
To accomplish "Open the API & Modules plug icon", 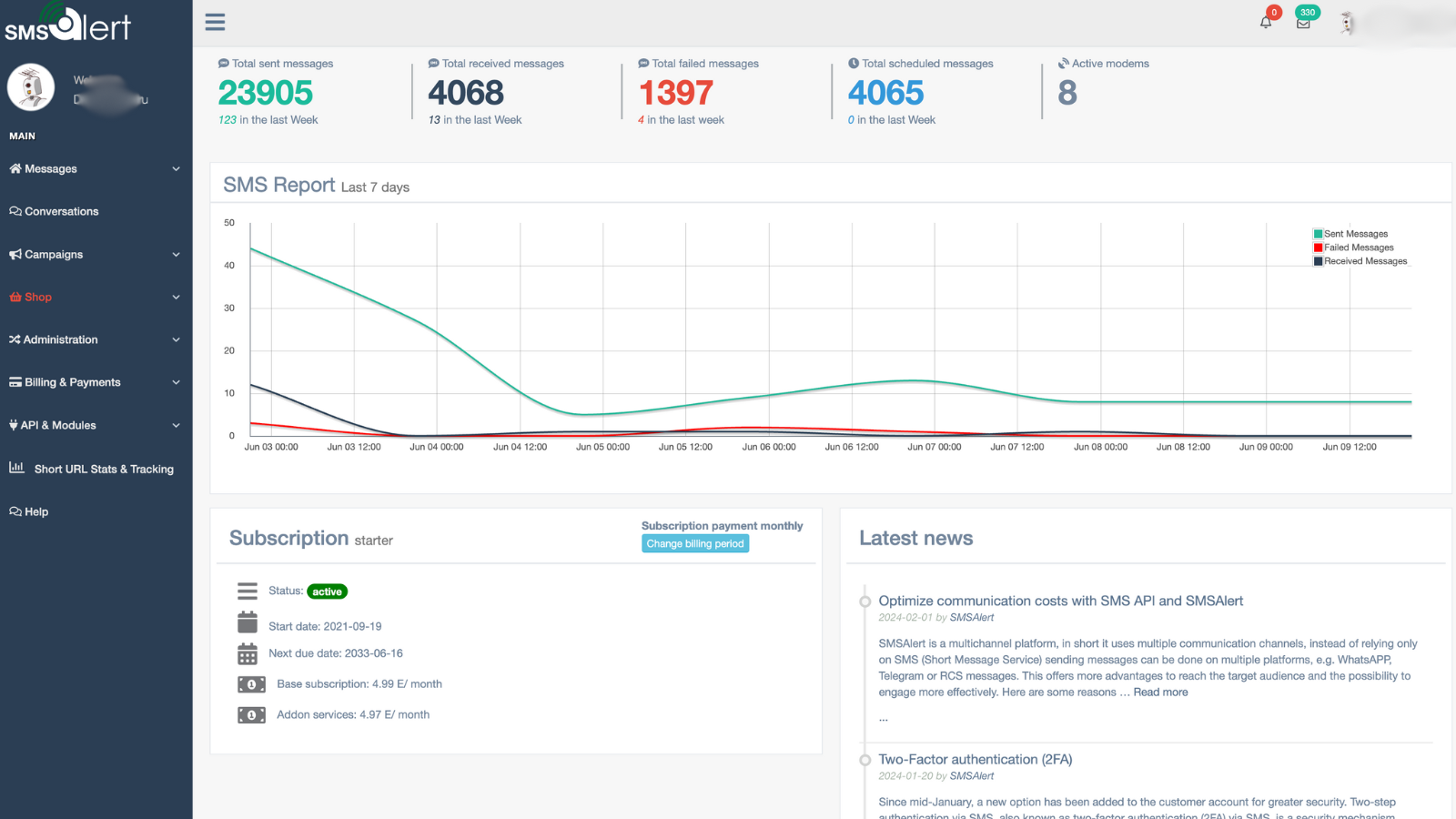I will coord(13,425).
